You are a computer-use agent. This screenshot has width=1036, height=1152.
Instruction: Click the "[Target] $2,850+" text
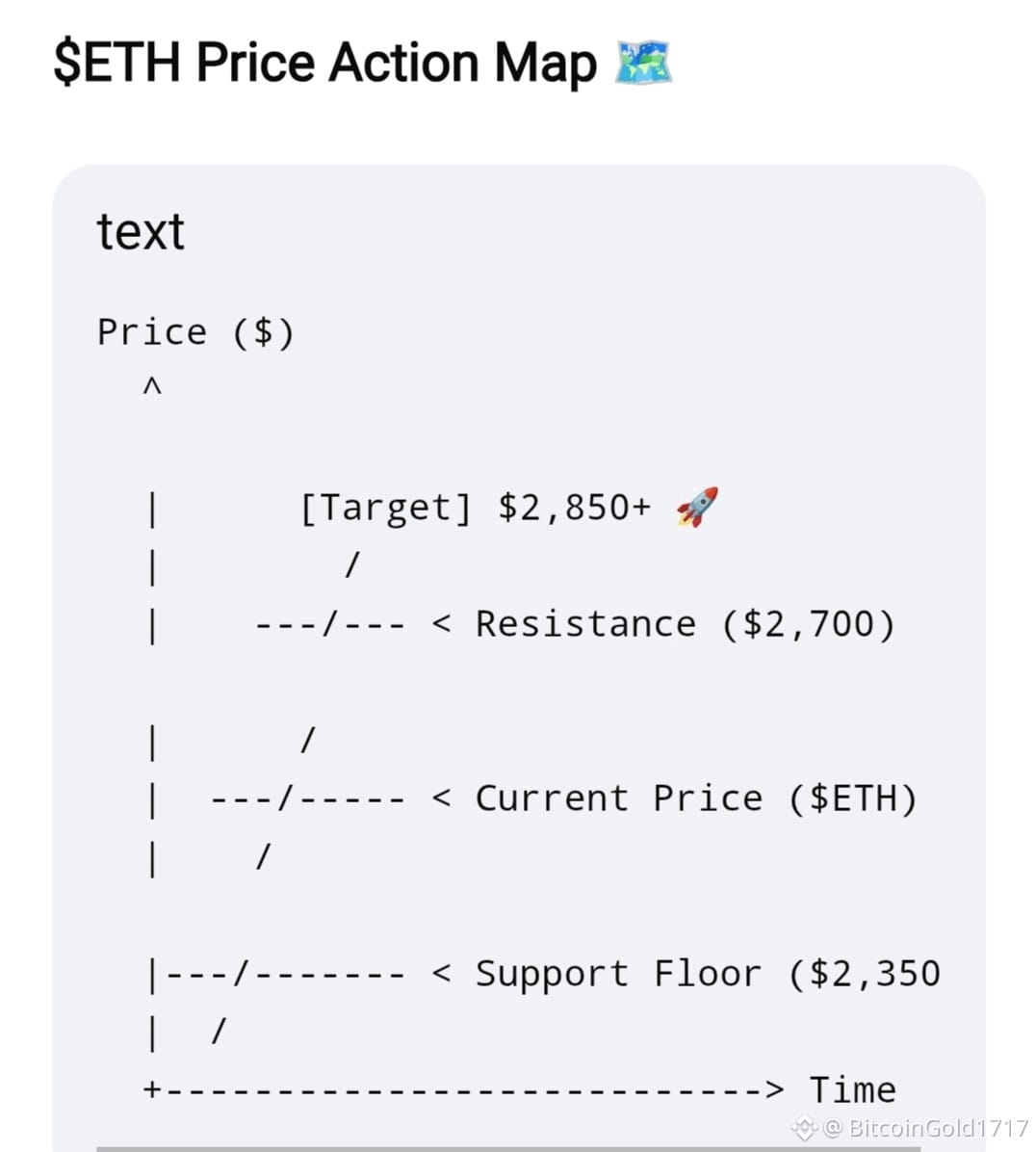pyautogui.click(x=475, y=508)
